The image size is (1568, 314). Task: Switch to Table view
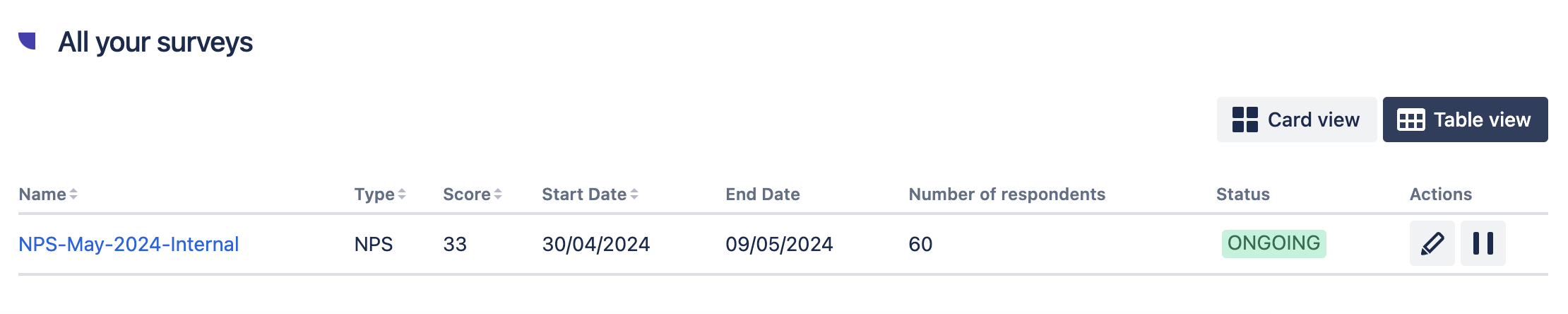pyautogui.click(x=1465, y=120)
